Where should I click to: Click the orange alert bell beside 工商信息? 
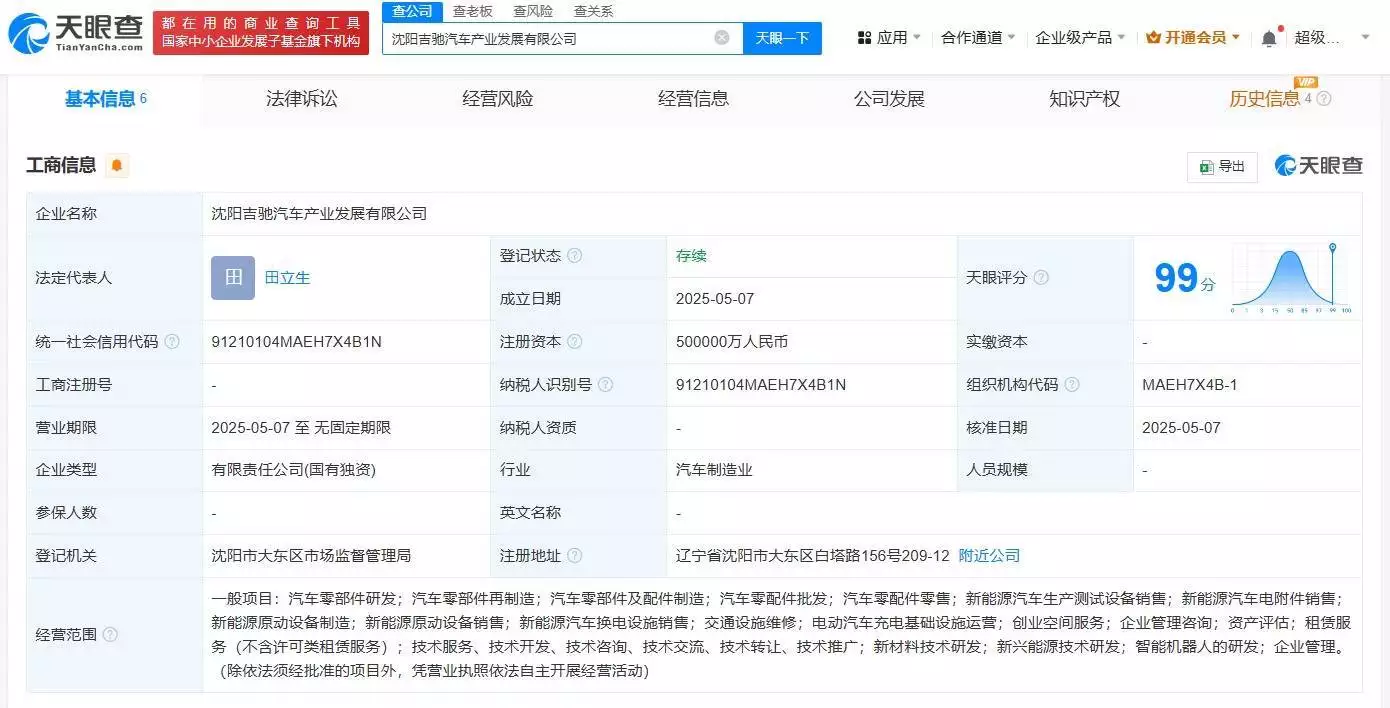pos(117,166)
